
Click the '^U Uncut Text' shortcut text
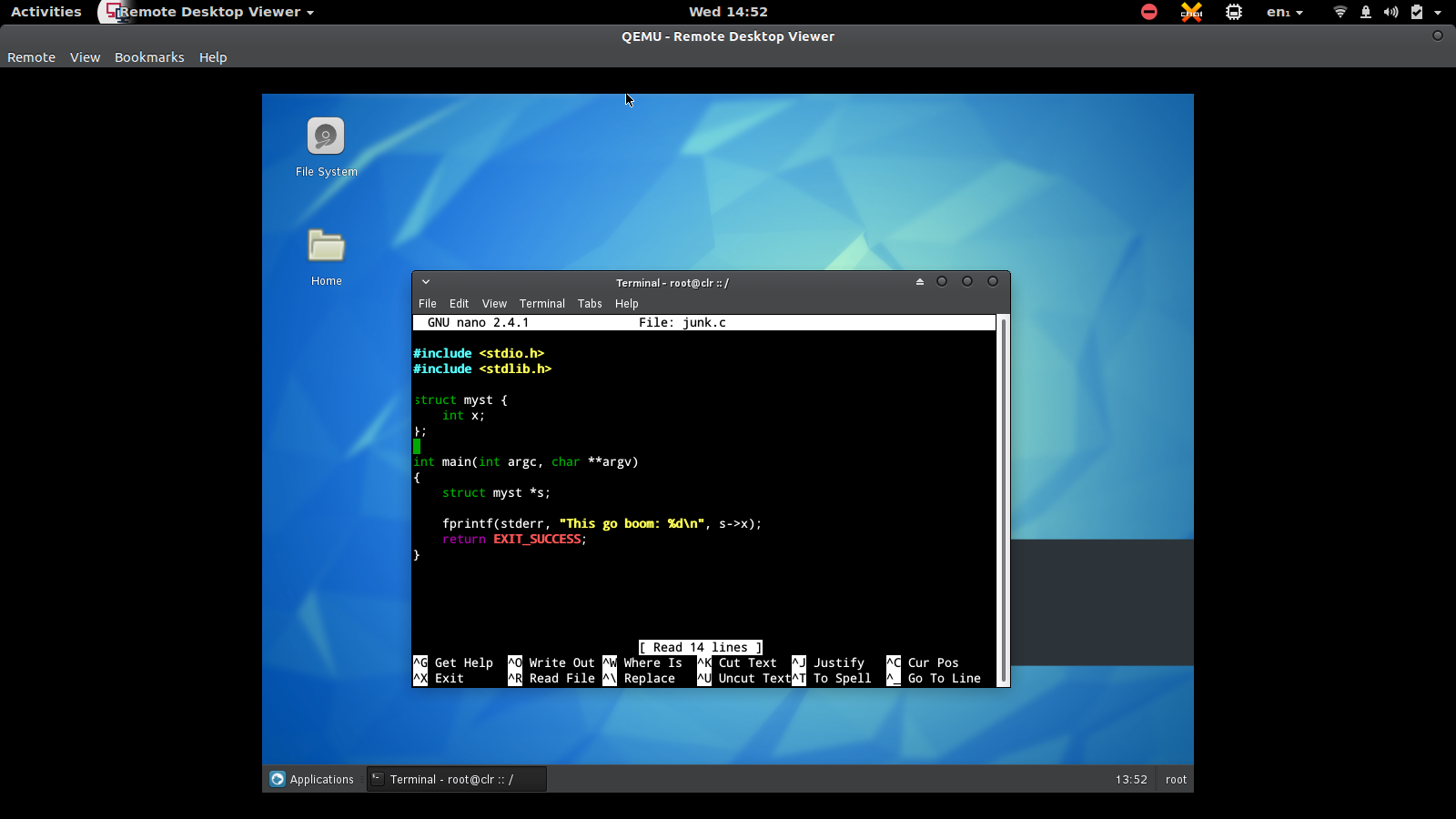point(744,679)
